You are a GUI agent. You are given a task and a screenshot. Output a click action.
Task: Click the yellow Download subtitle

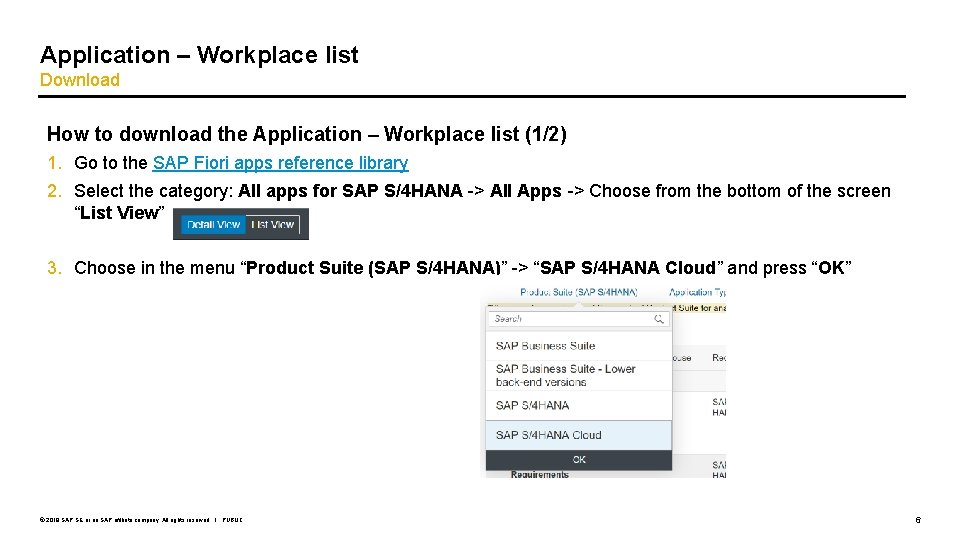80,80
